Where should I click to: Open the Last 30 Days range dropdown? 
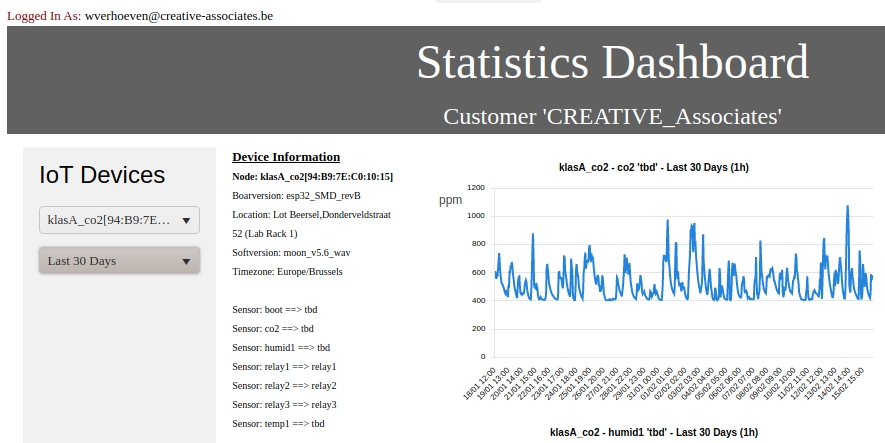119,261
